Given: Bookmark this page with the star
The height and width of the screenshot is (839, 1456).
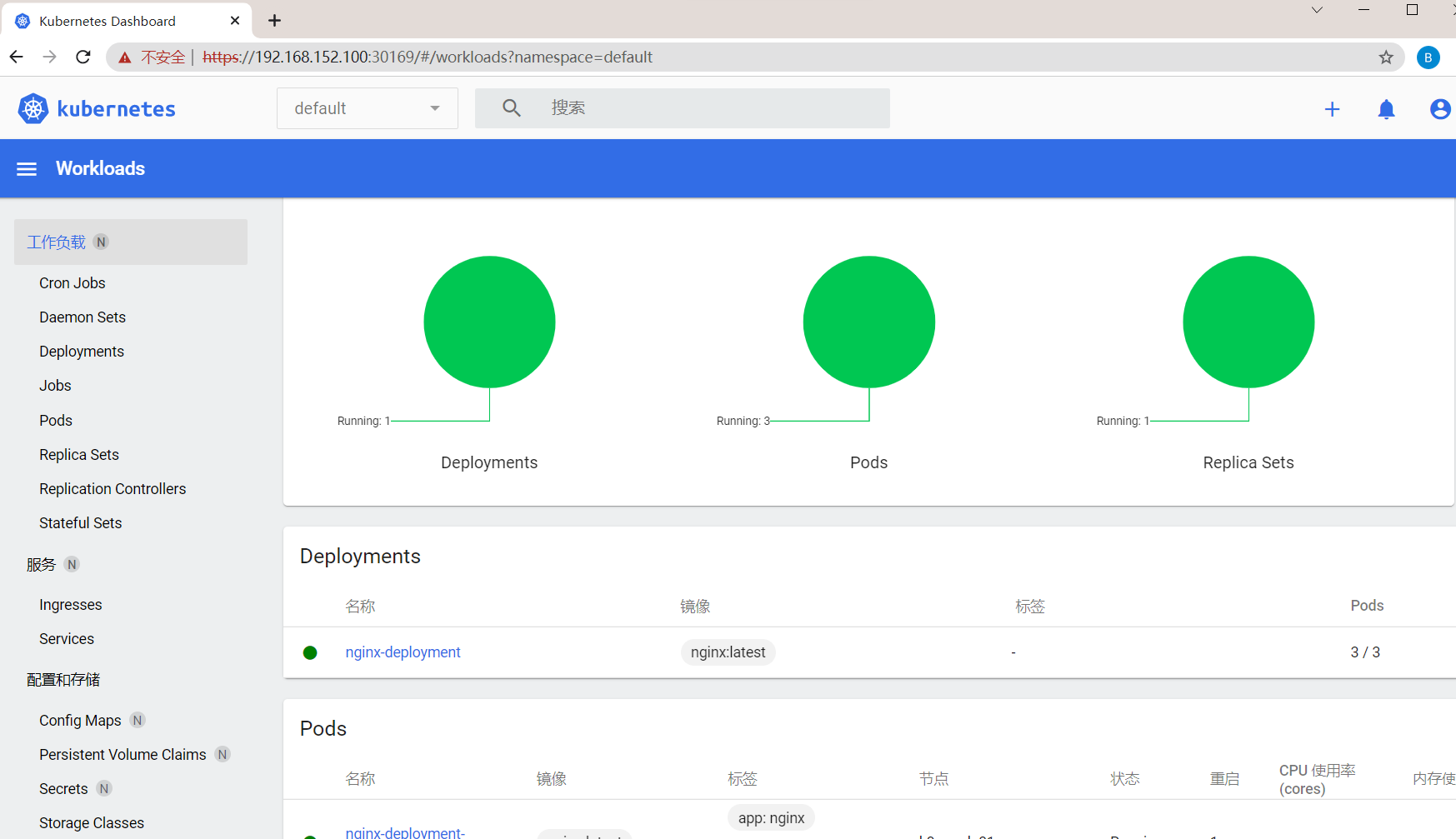Looking at the screenshot, I should (1385, 57).
